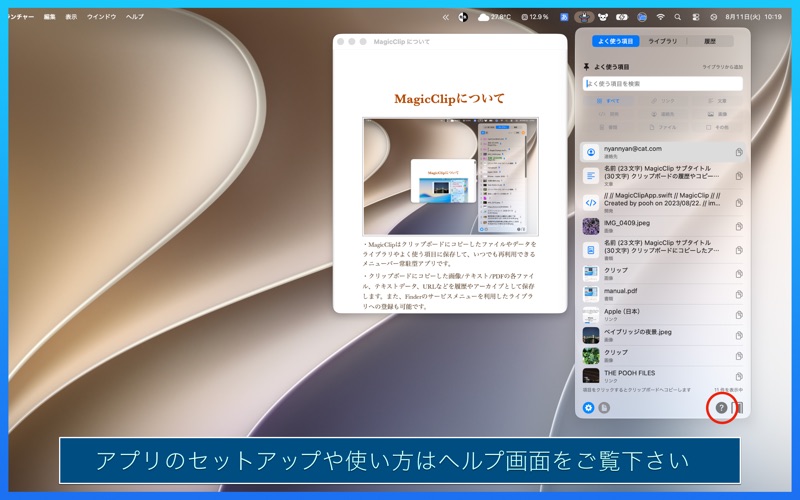
Task: Open the ヘルプ menu in the menu bar
Action: (x=135, y=17)
